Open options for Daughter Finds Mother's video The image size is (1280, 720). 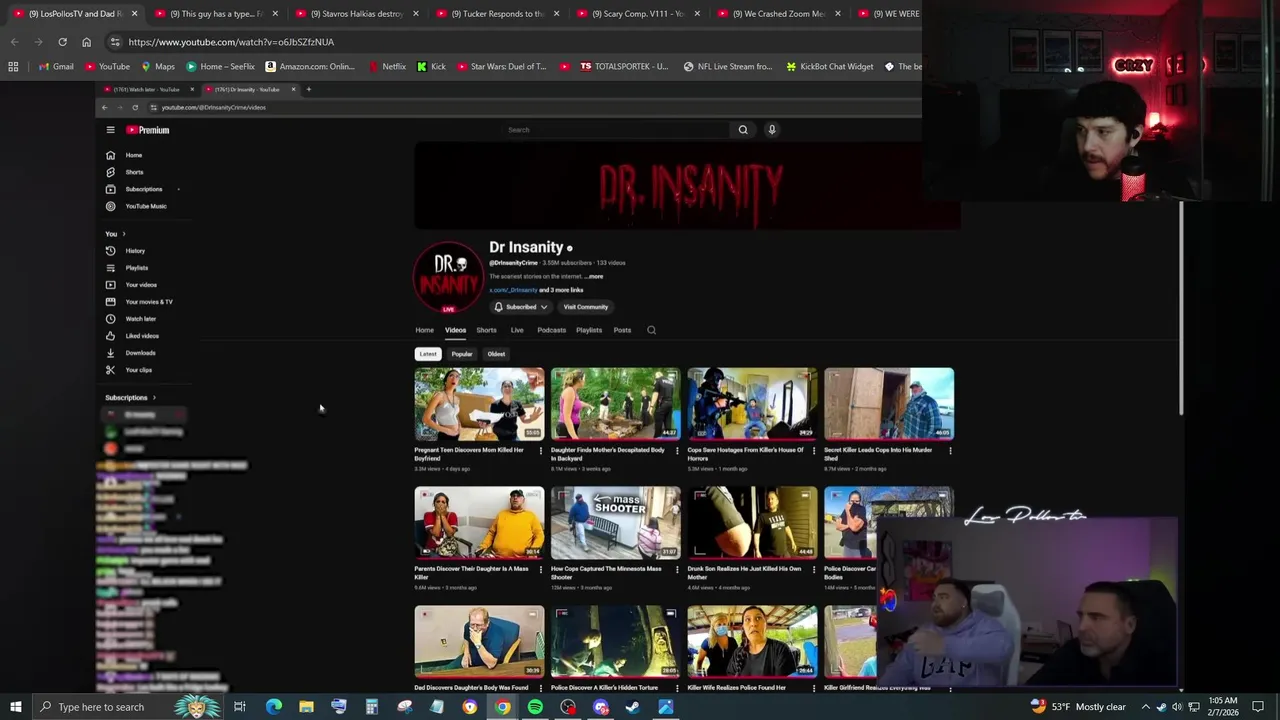click(x=677, y=451)
